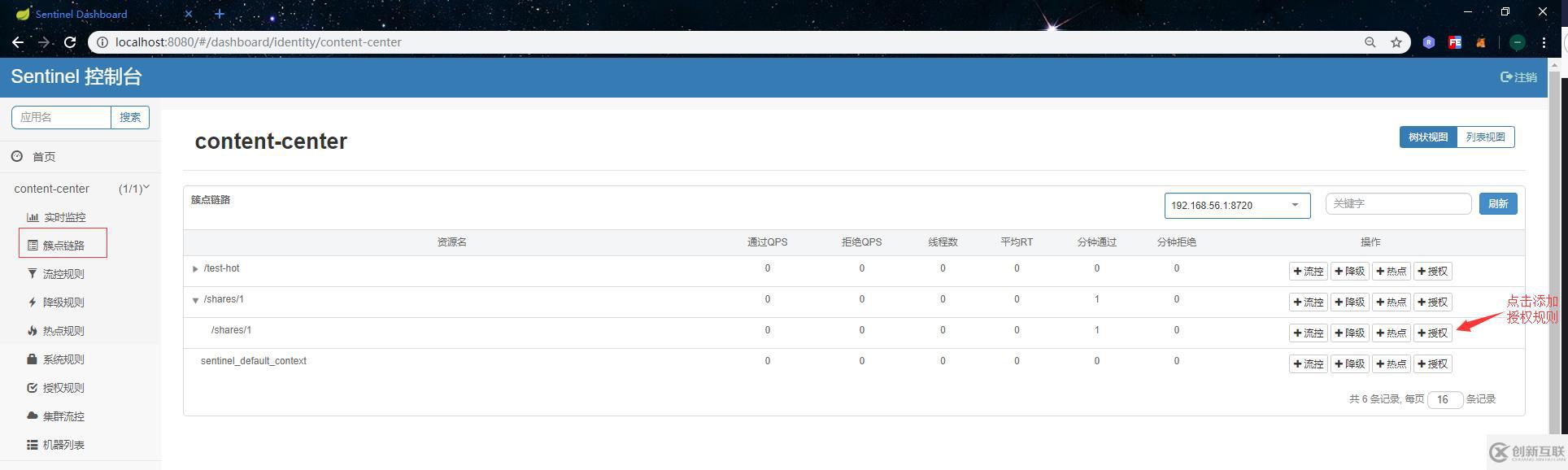Focus the 关键字 keyword field
The image size is (1568, 470).
pyautogui.click(x=1398, y=204)
